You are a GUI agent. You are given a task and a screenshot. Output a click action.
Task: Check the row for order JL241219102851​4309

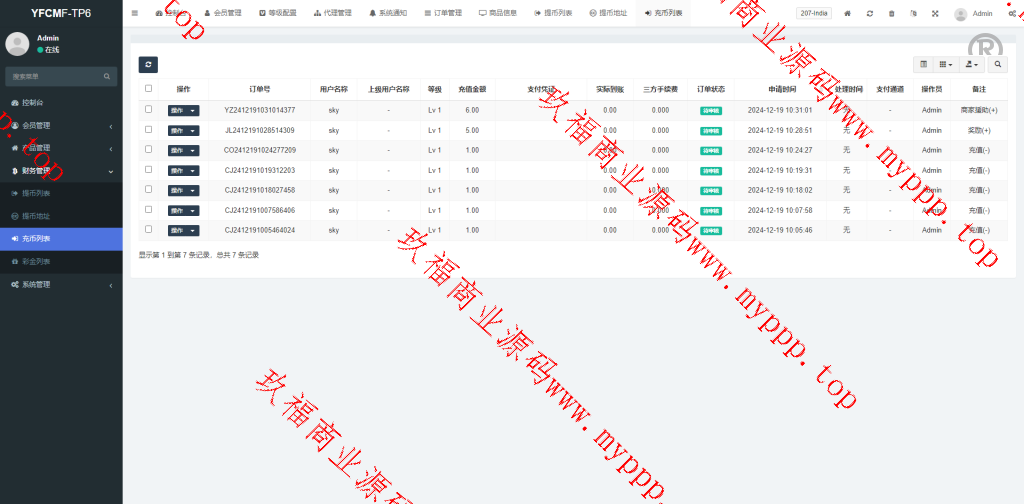[149, 130]
